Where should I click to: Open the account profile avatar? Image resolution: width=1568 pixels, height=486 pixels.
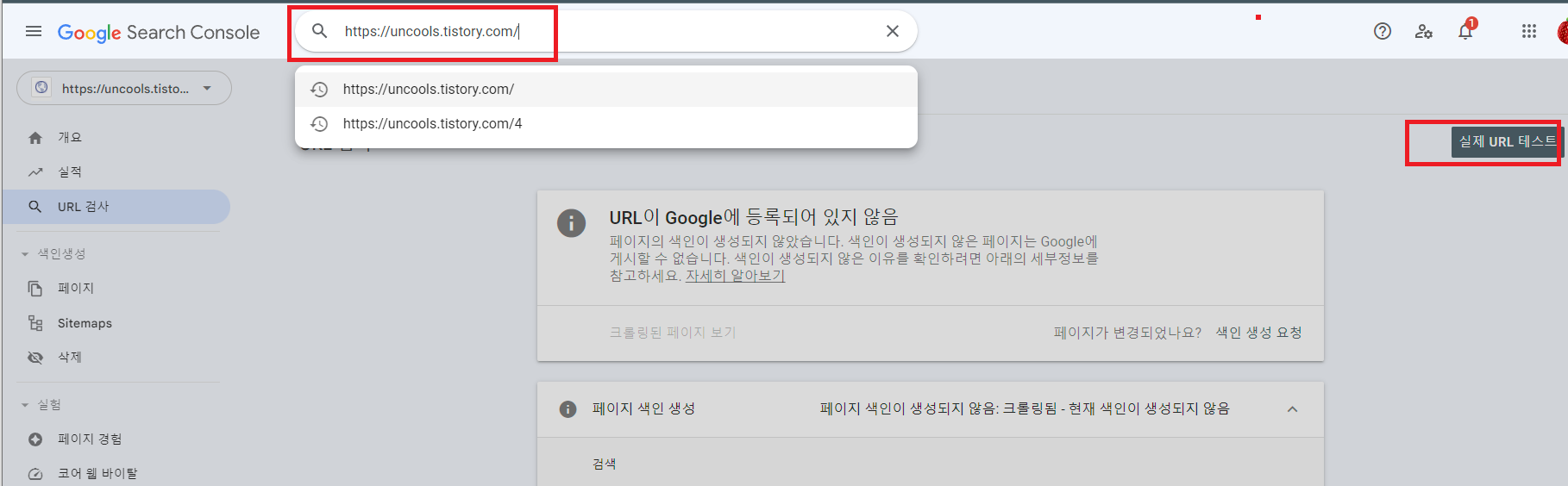[1563, 32]
